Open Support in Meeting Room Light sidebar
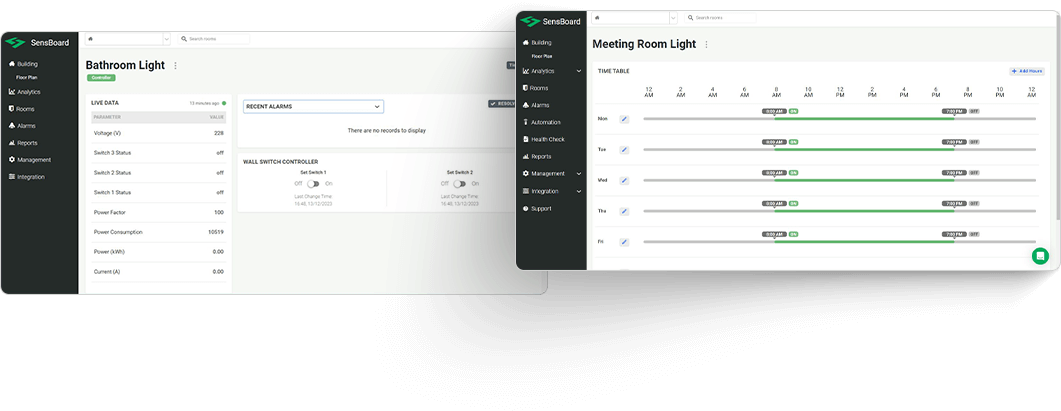This screenshot has height=411, width=1061. 537,209
